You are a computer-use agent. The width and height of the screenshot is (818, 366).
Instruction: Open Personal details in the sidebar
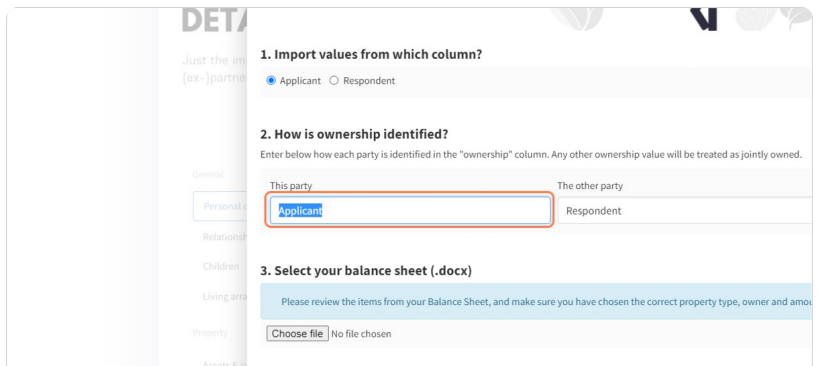tap(220, 206)
